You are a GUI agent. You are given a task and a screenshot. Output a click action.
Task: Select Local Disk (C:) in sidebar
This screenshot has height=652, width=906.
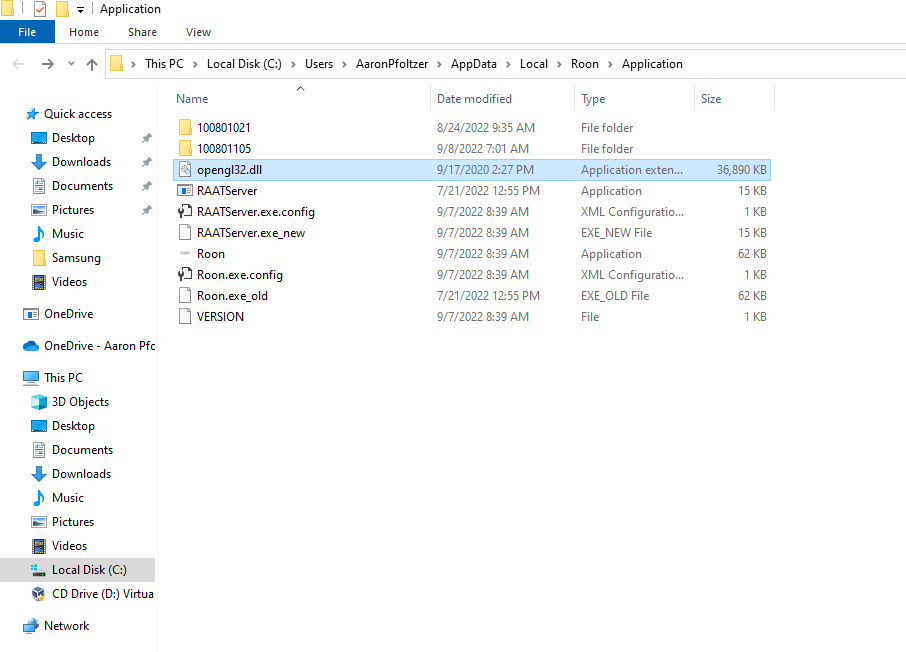pyautogui.click(x=77, y=570)
